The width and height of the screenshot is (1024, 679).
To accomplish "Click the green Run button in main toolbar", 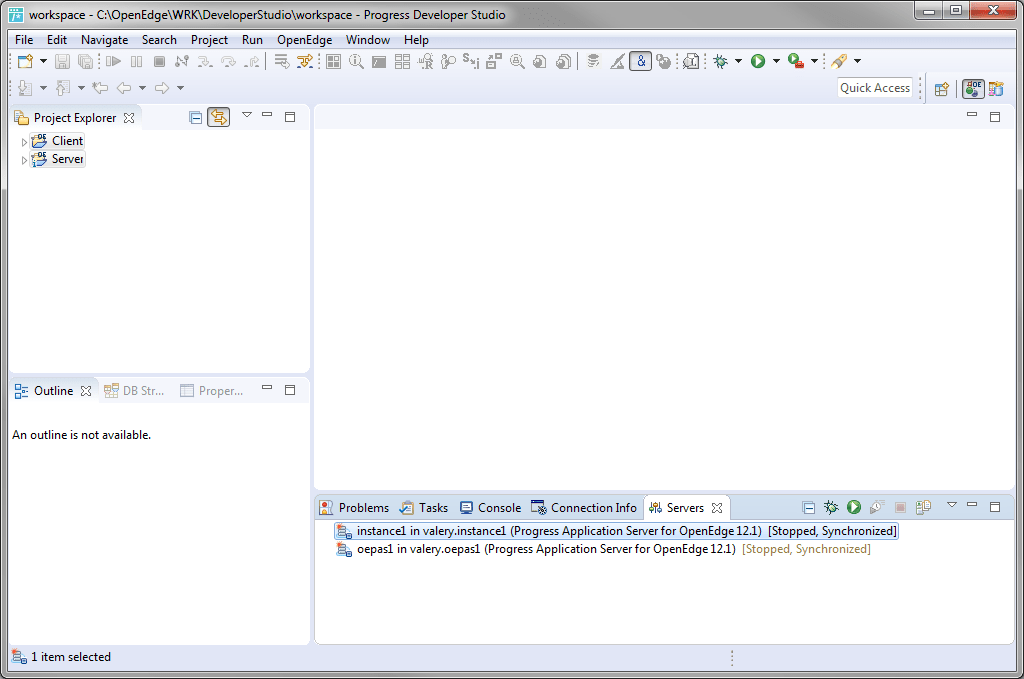I will point(758,61).
